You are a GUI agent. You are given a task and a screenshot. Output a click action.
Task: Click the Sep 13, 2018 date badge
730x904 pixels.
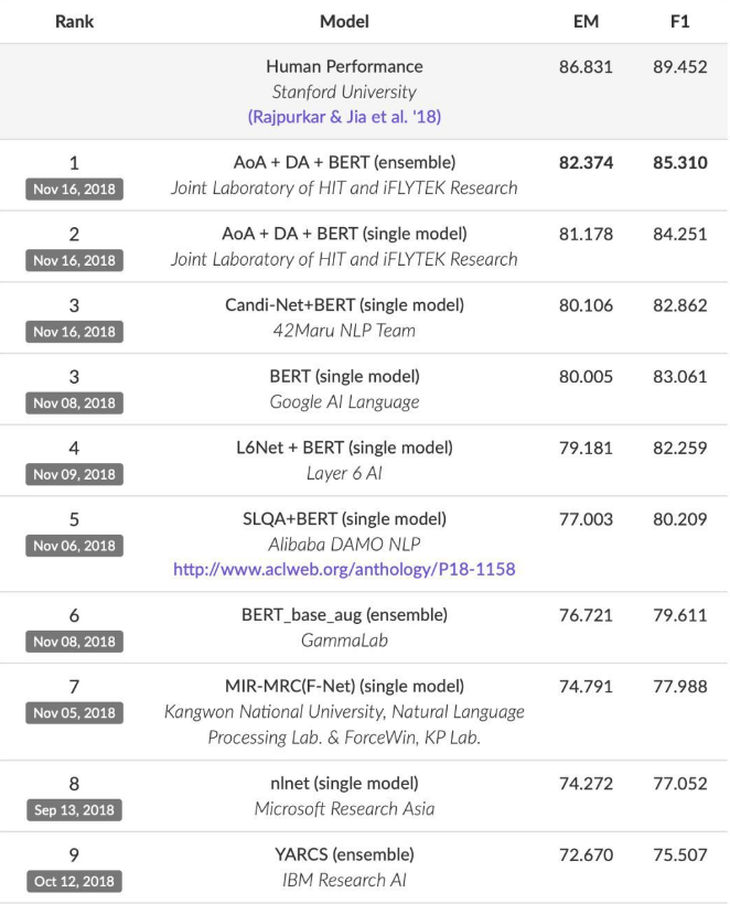(74, 810)
